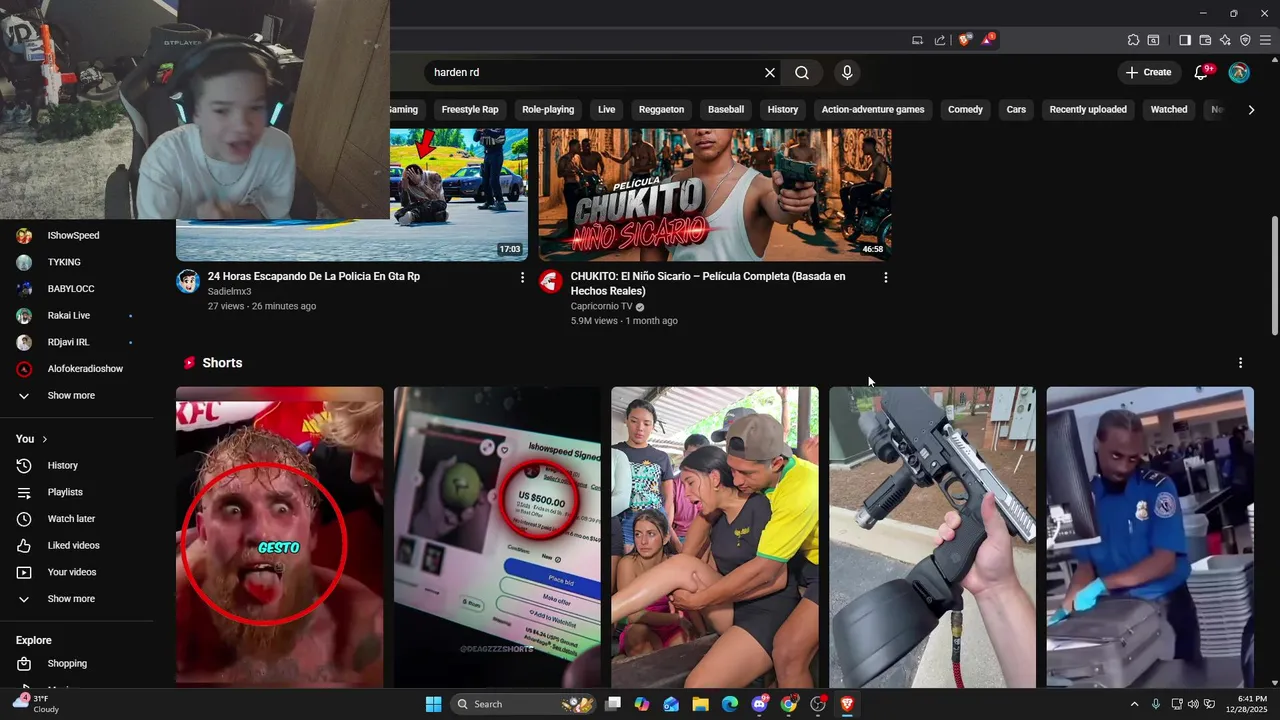Open the US $500.00 Ishowspeed Short
Image resolution: width=1280 pixels, height=720 pixels.
tap(497, 537)
